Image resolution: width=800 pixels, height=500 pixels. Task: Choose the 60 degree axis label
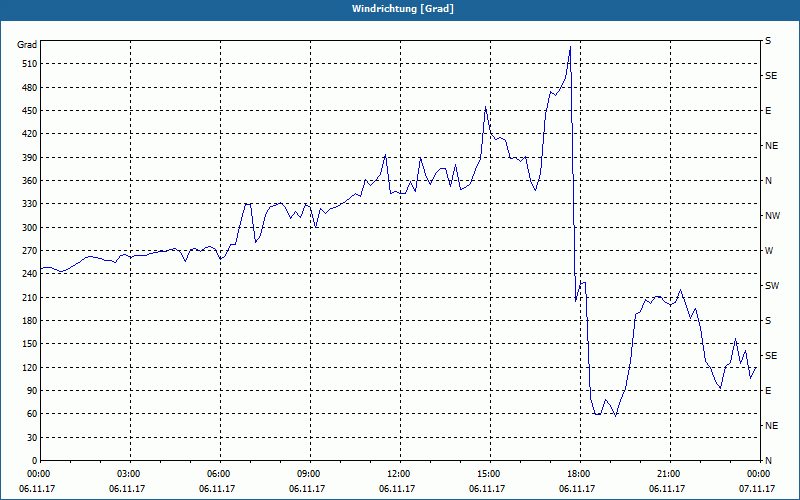coord(33,414)
